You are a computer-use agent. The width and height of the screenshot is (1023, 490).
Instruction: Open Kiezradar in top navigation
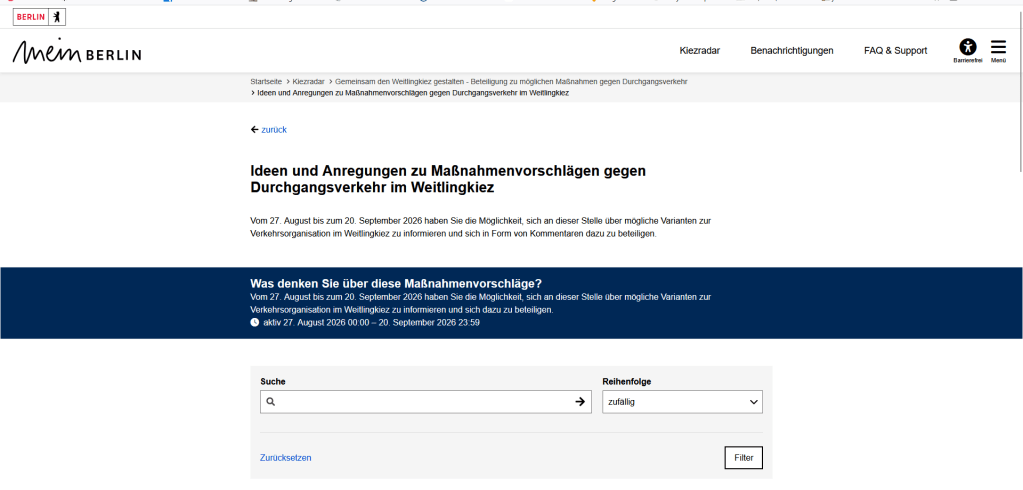coord(699,51)
